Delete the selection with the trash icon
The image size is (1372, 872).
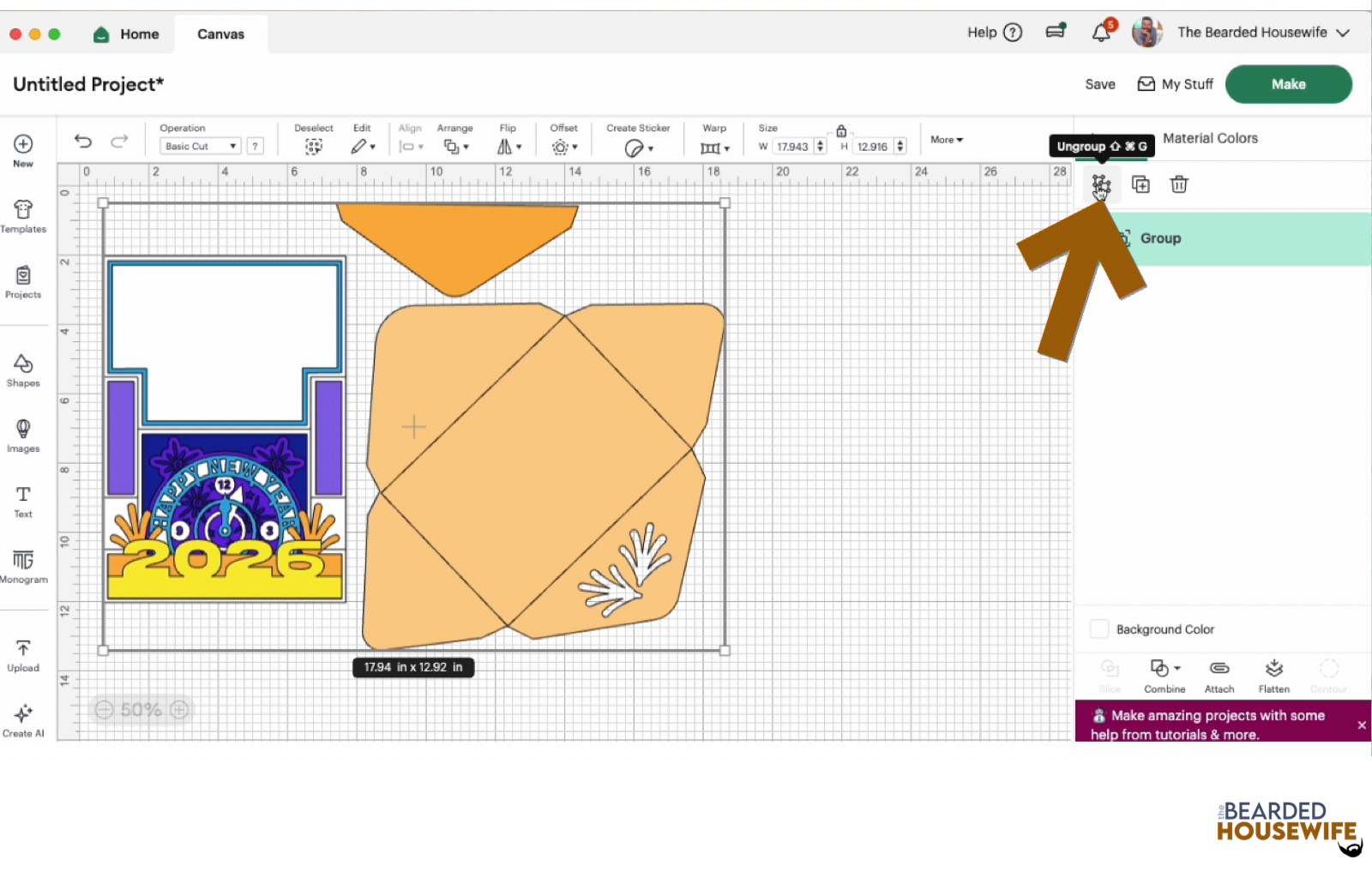tap(1178, 184)
